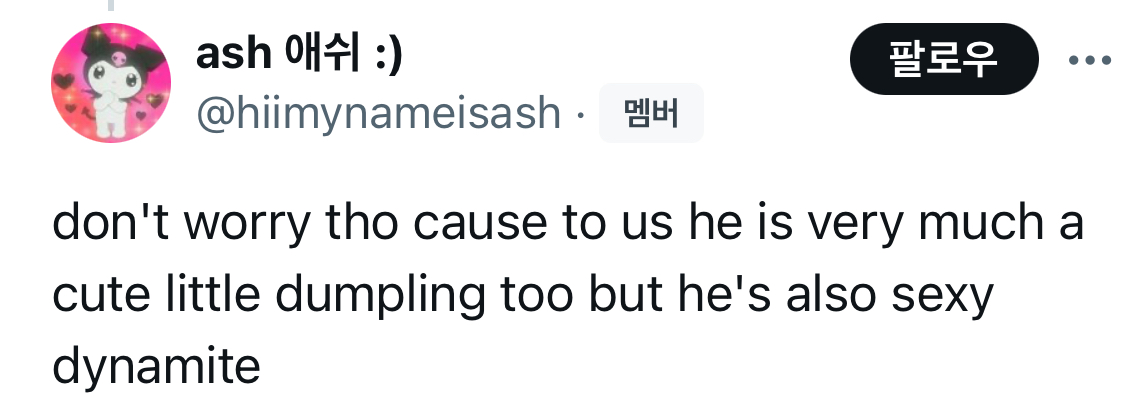Viewport: 1136px width, 415px height.
Task: Click the display name "ash 애쉬 :)"
Action: [x=300, y=54]
